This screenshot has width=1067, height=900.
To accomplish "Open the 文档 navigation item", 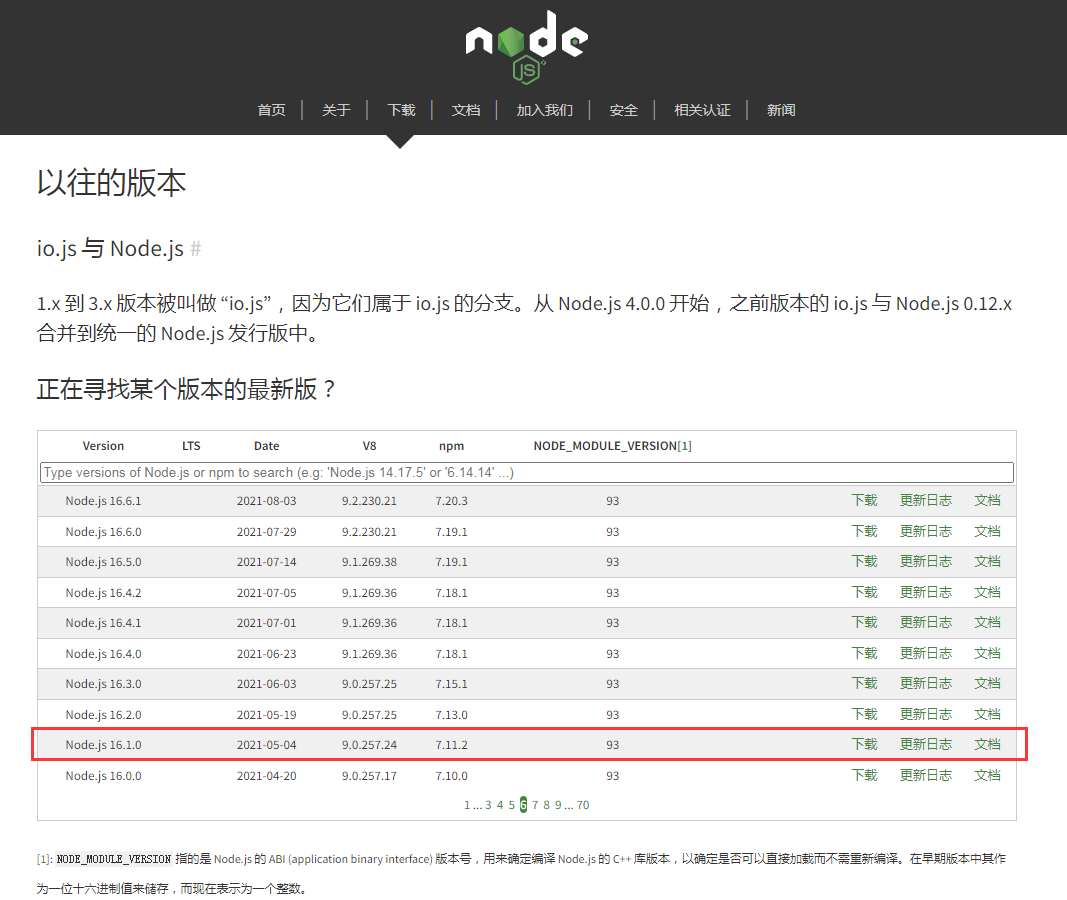I will point(465,110).
